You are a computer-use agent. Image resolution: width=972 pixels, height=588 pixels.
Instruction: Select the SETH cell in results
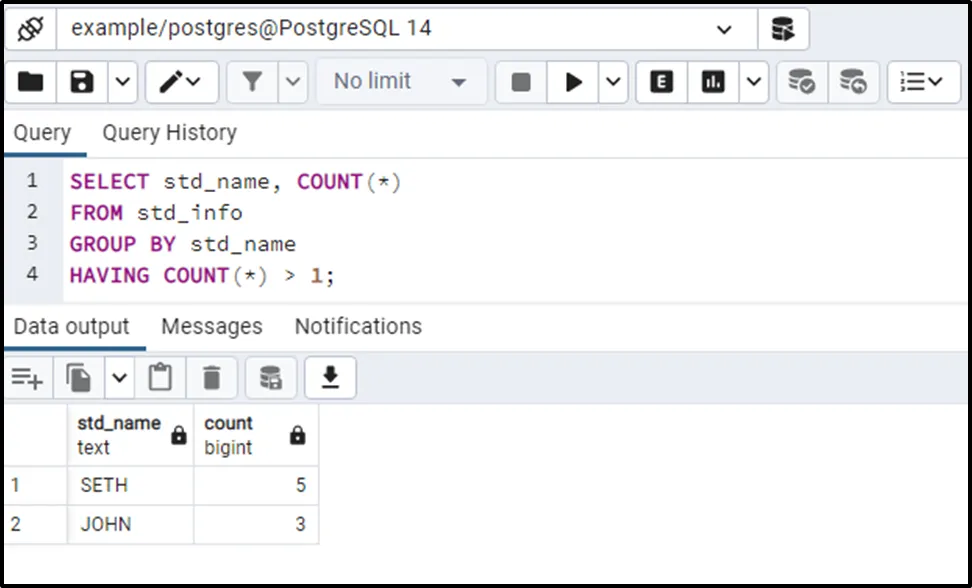coord(105,486)
